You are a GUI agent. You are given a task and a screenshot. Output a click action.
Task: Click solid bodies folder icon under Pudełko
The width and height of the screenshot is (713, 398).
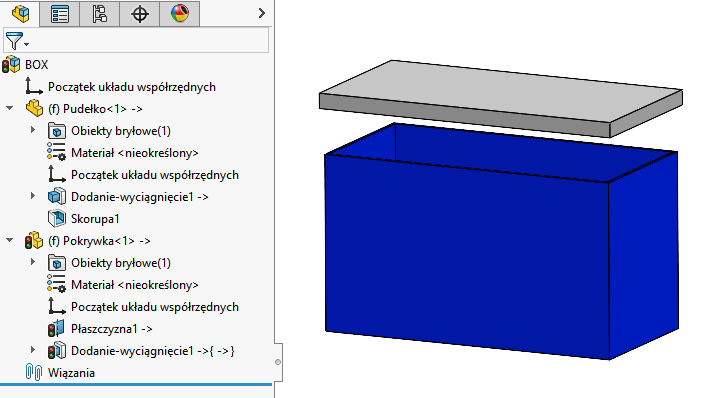(57, 131)
